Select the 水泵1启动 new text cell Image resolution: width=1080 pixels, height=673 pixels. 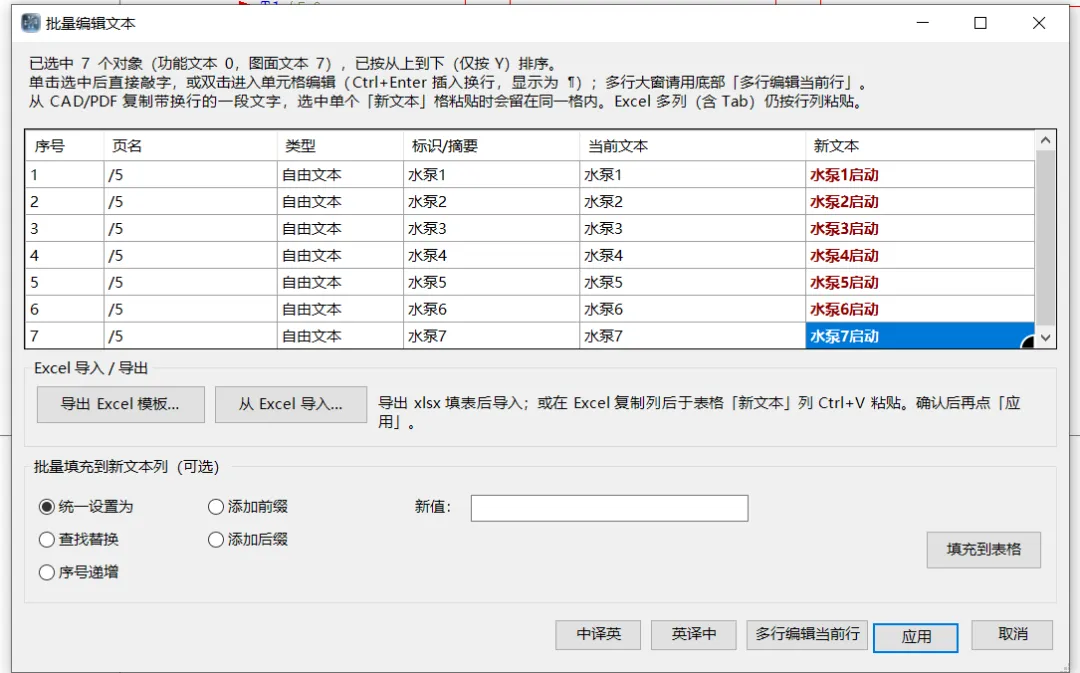(920, 175)
